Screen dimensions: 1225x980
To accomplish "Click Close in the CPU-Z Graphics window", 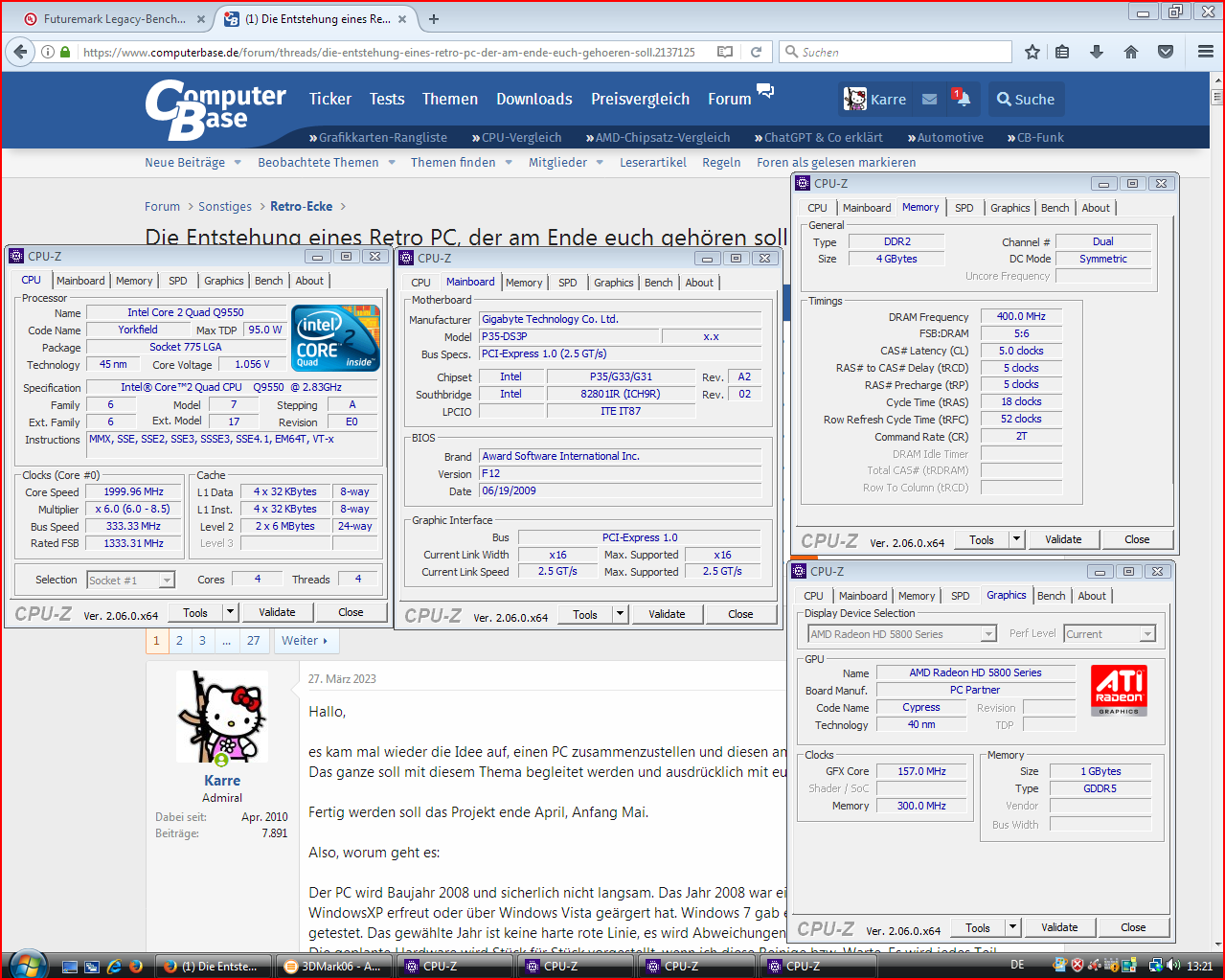I will click(1133, 927).
